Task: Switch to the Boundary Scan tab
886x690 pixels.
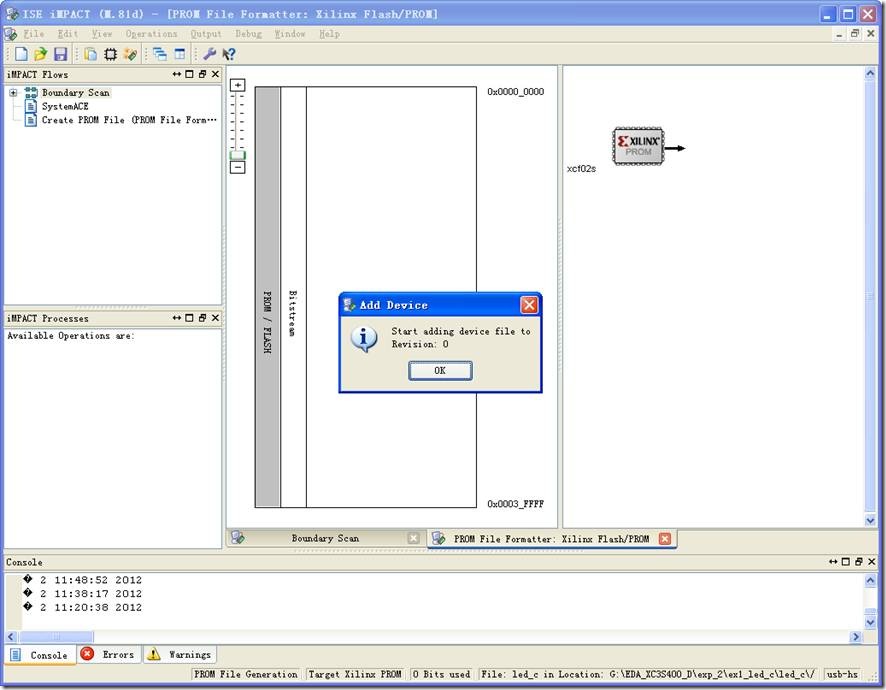Action: [325, 538]
